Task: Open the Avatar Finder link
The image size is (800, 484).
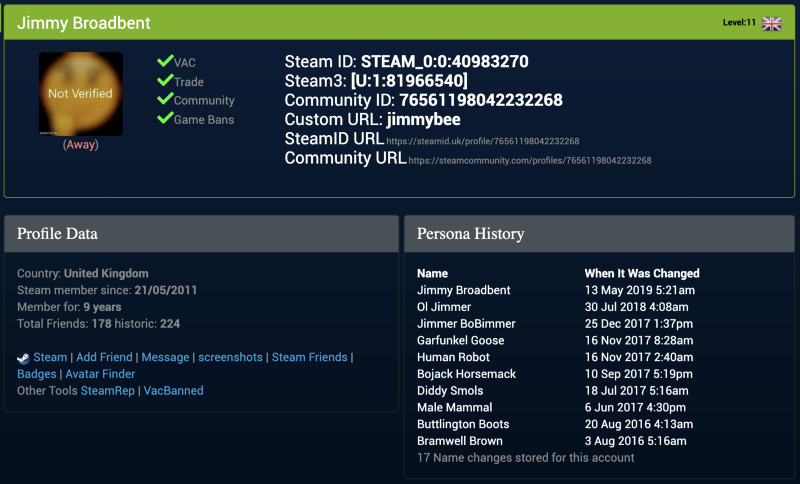Action: coord(100,374)
